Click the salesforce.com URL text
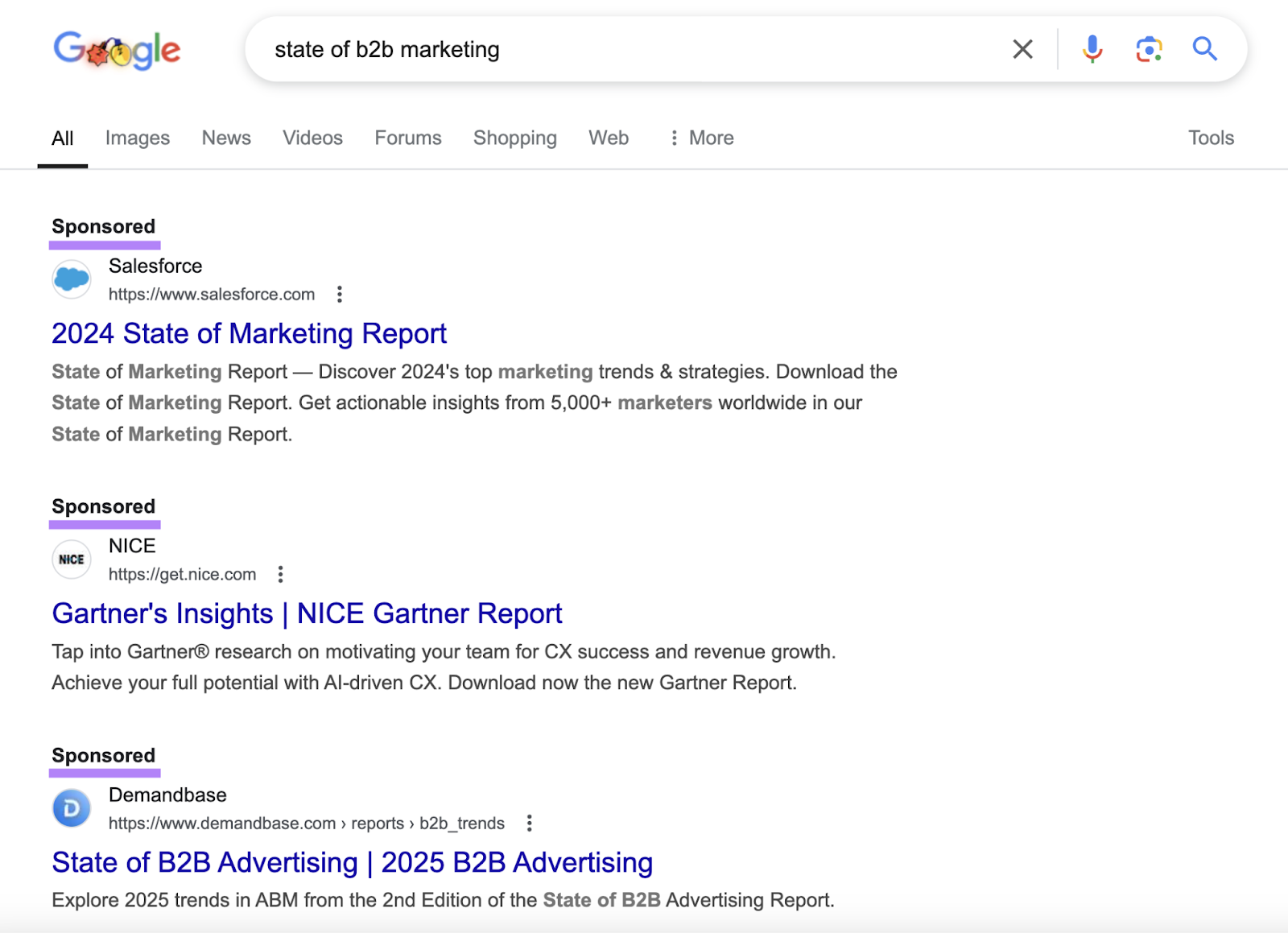Screen dimensions: 1288x933 [x=212, y=295]
